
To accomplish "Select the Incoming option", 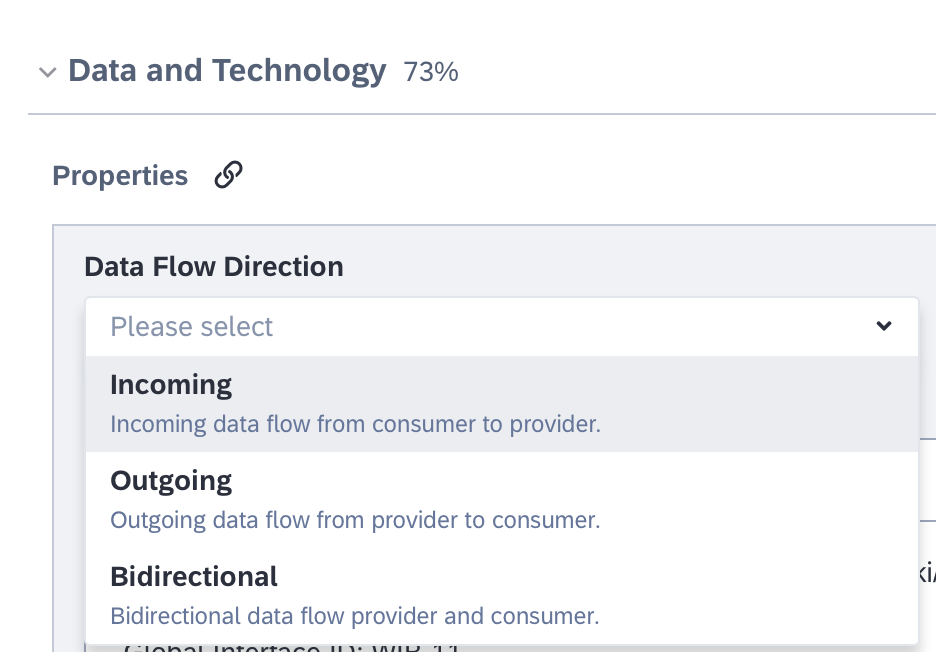I will (500, 403).
